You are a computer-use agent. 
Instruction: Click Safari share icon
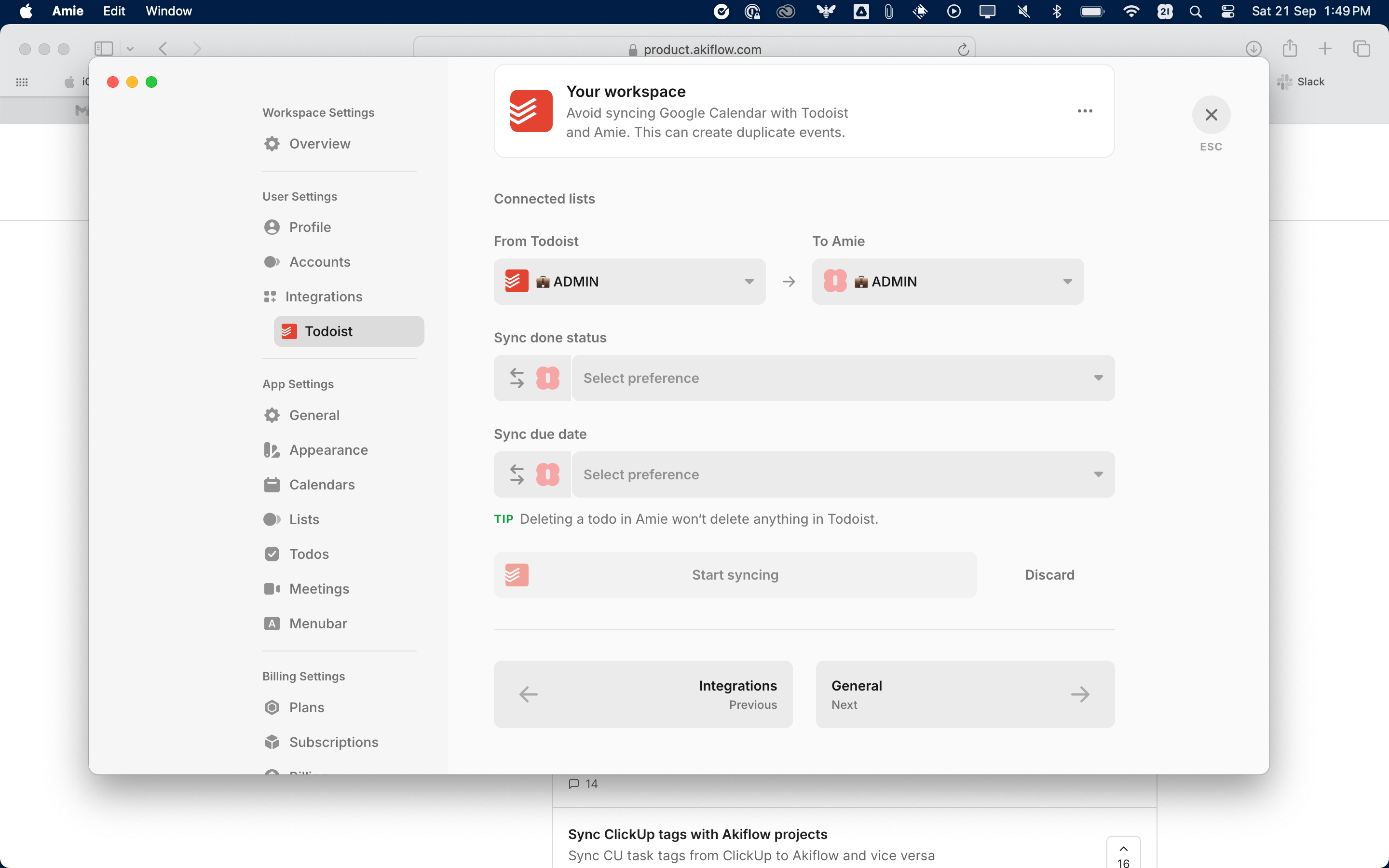(1290, 48)
